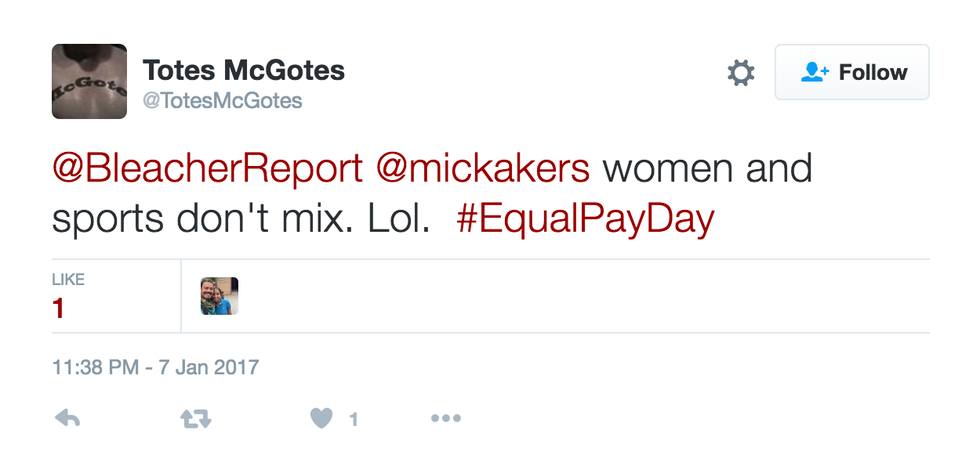This screenshot has width=980, height=473.
Task: Reply to the tweet with arrow icon
Action: point(67,420)
